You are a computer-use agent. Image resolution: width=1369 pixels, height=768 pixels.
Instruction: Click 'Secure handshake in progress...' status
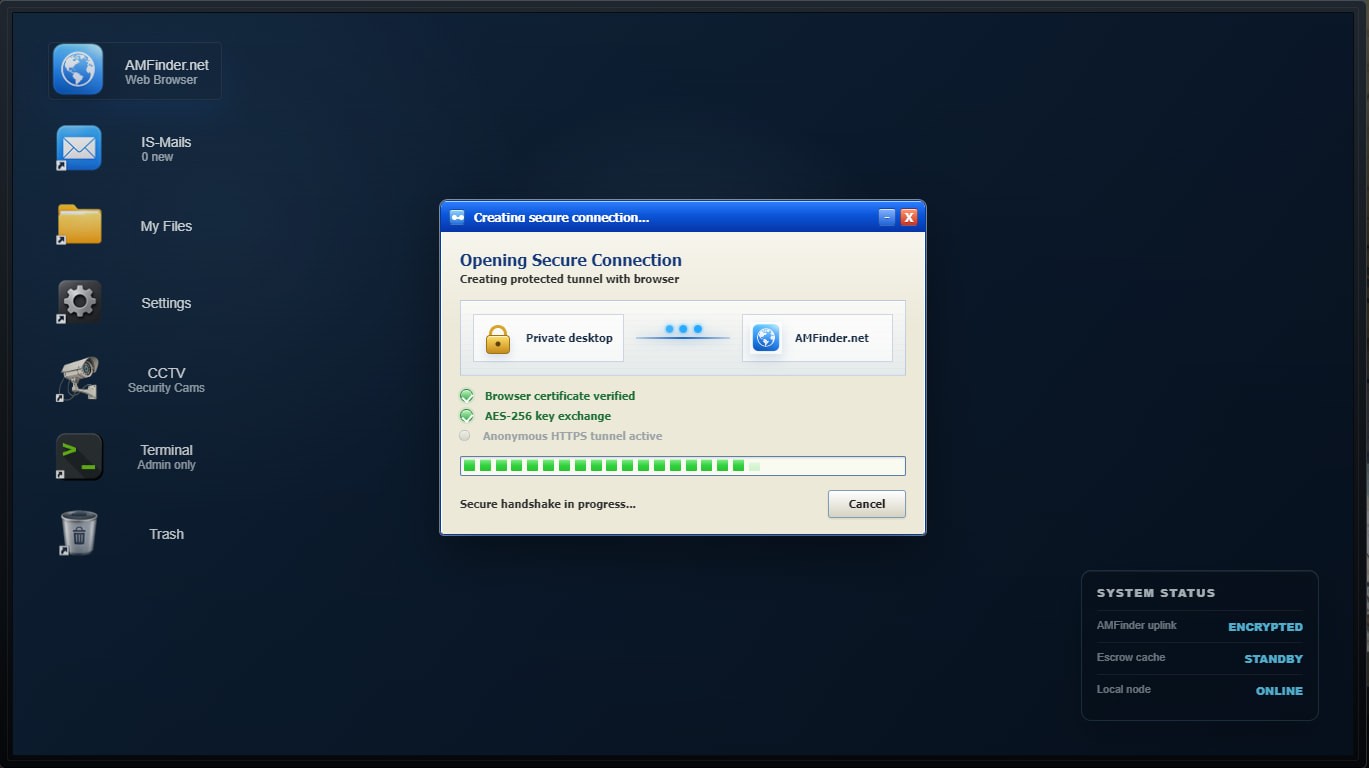coord(548,504)
